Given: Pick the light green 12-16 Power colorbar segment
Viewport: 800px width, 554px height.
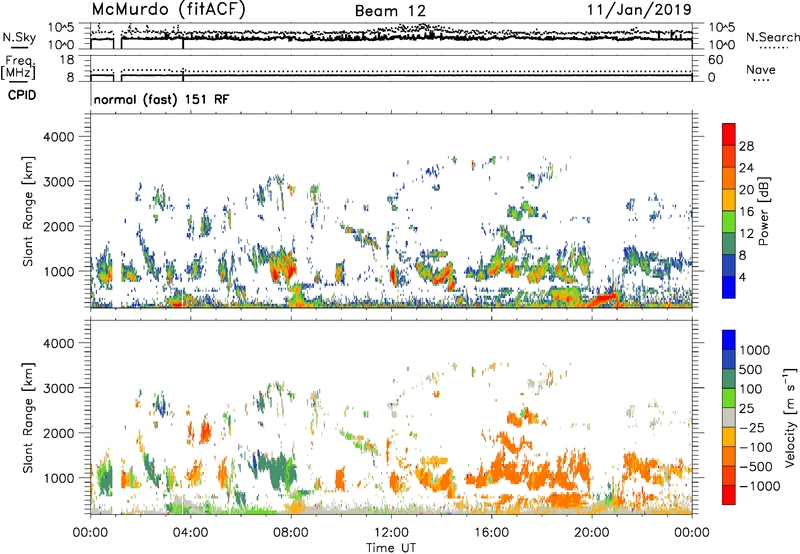Looking at the screenshot, I should click(729, 222).
